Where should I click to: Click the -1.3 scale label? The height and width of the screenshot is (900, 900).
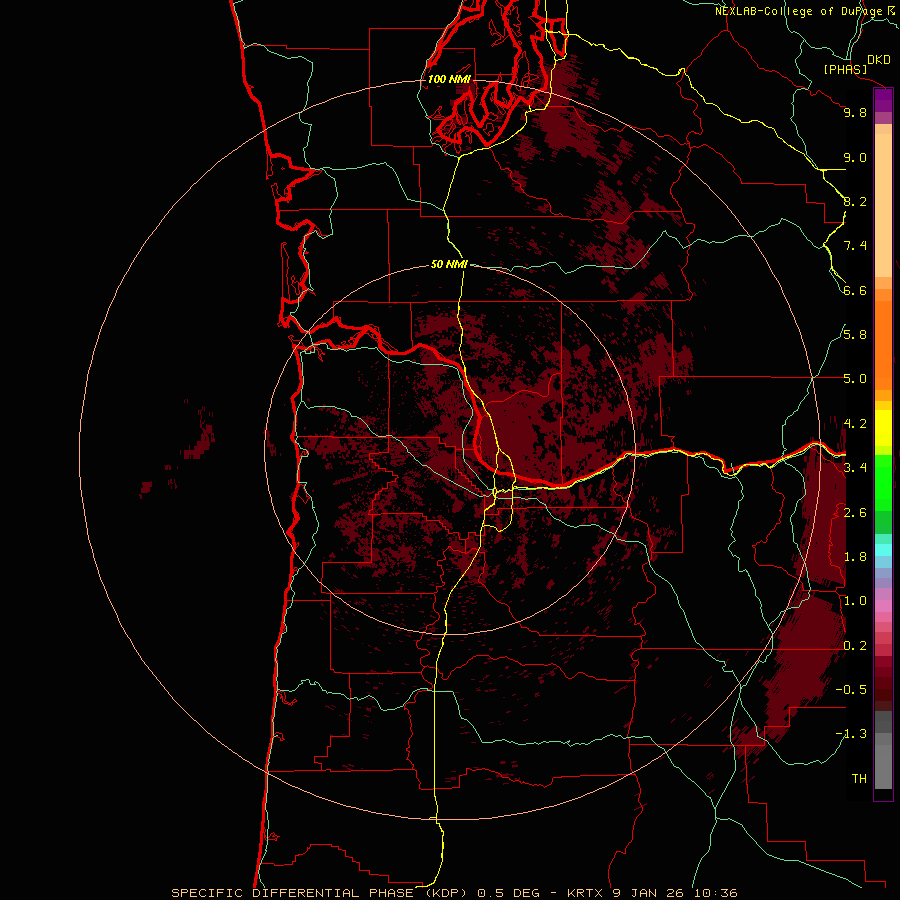[x=851, y=734]
